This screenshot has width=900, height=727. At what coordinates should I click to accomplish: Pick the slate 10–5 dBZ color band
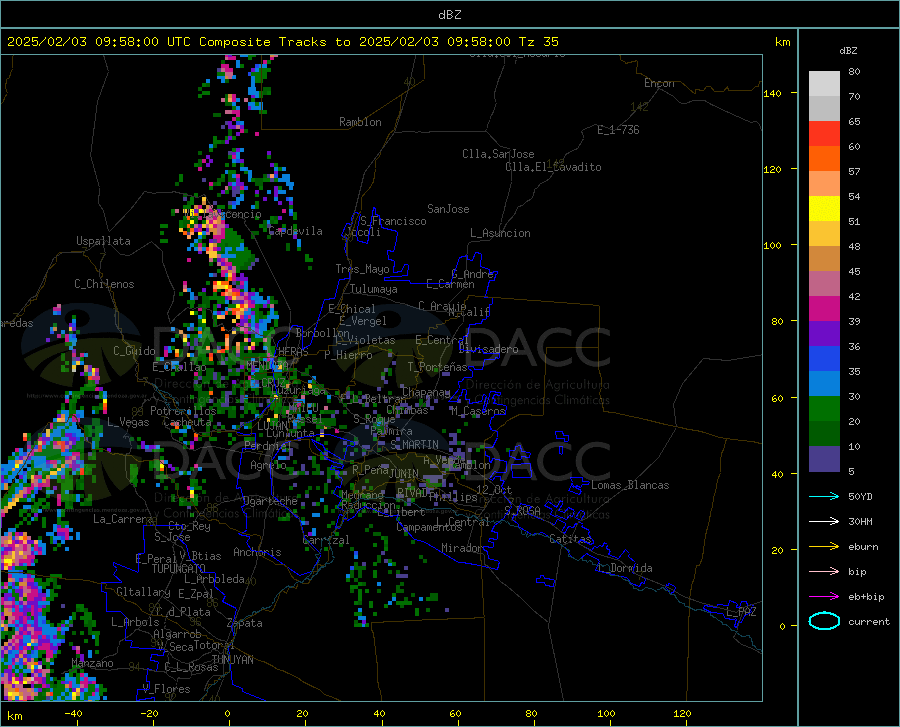coord(824,459)
